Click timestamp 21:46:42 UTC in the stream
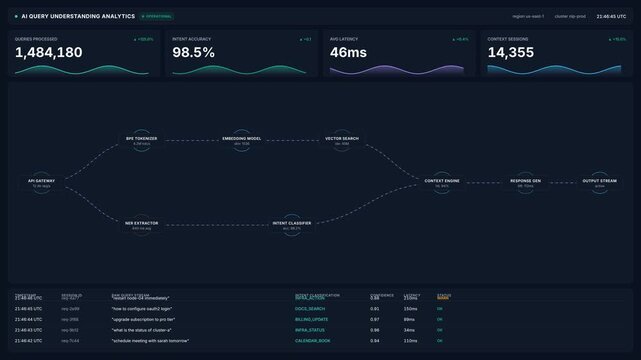Image resolution: width=641 pixels, height=360 pixels. pos(28,341)
